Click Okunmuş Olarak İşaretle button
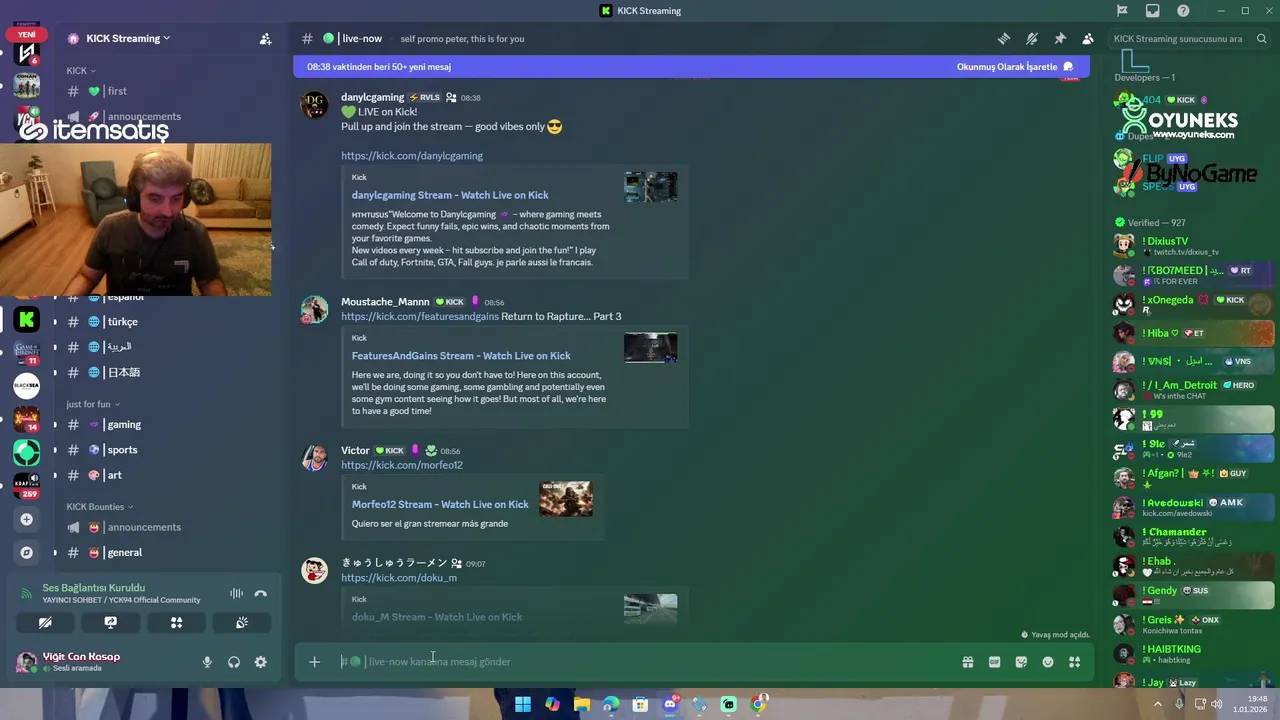This screenshot has height=720, width=1280. [x=1014, y=67]
